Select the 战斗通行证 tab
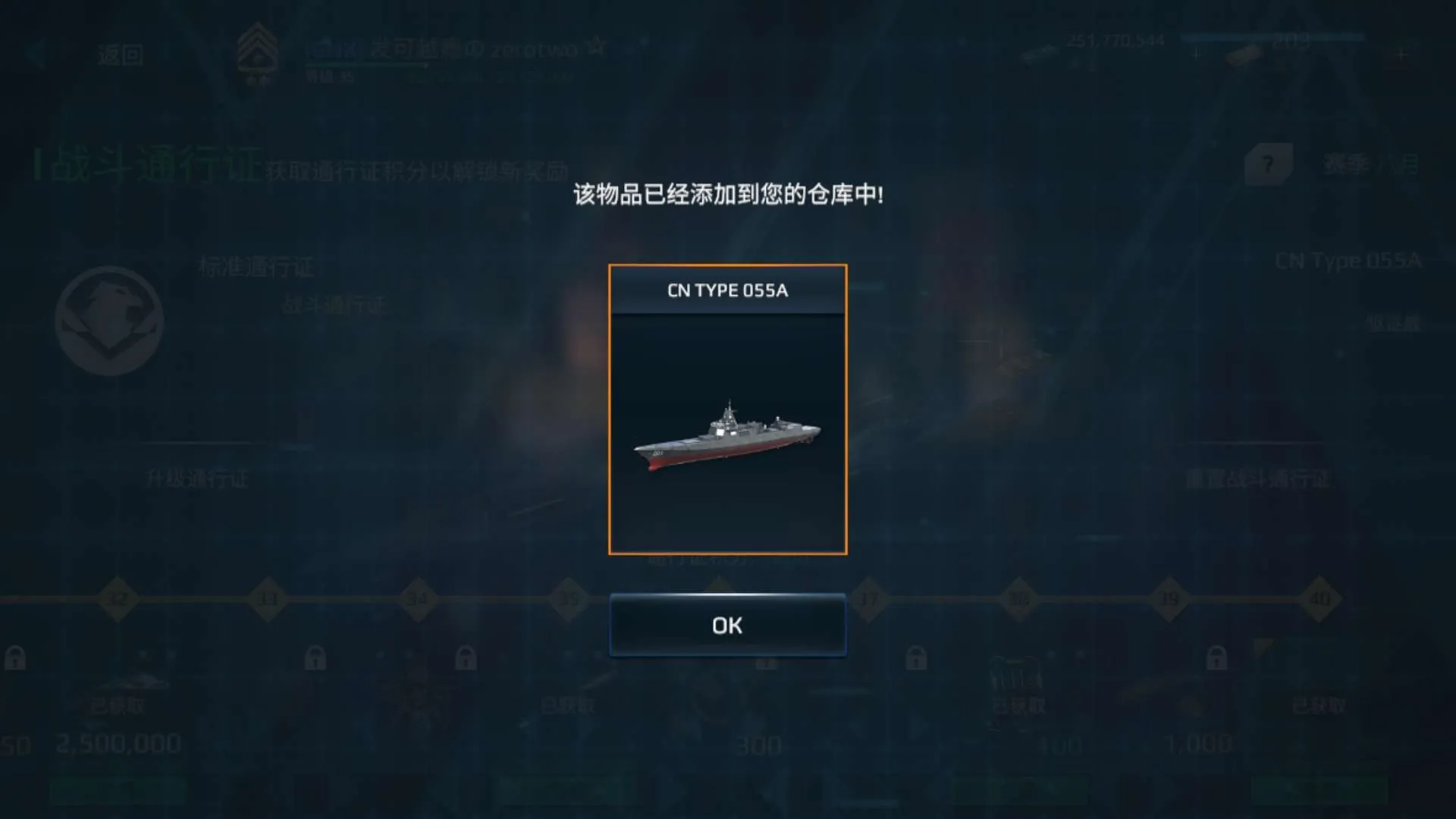The height and width of the screenshot is (819, 1456). 334,305
